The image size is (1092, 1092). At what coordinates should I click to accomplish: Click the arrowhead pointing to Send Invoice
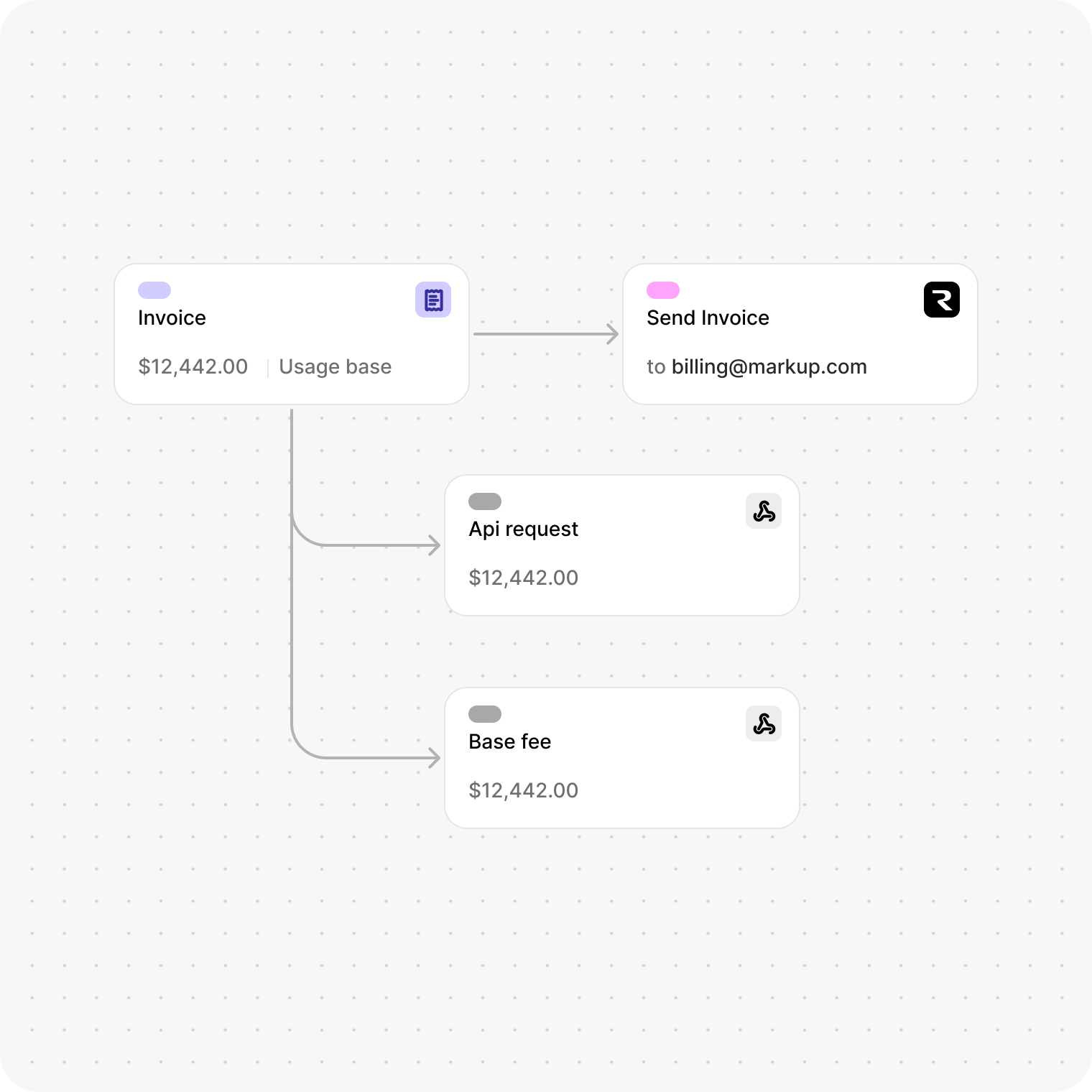point(612,334)
